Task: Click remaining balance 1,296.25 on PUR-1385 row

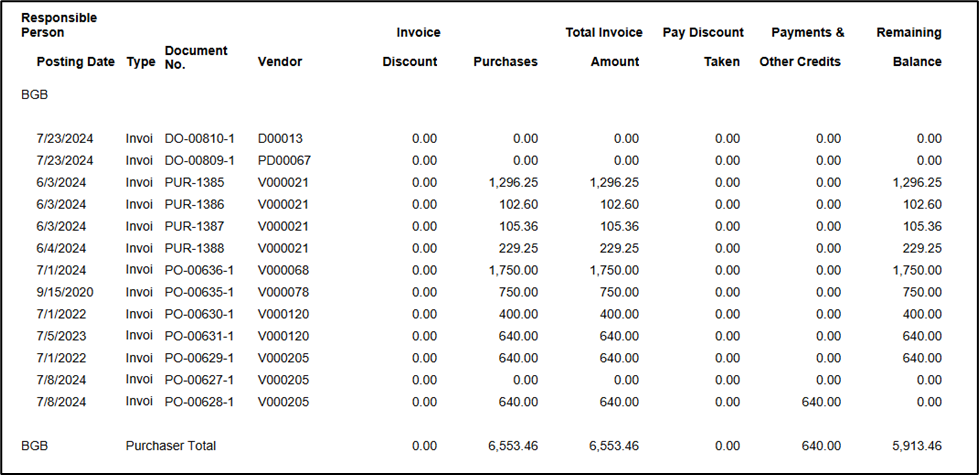Action: click(917, 183)
